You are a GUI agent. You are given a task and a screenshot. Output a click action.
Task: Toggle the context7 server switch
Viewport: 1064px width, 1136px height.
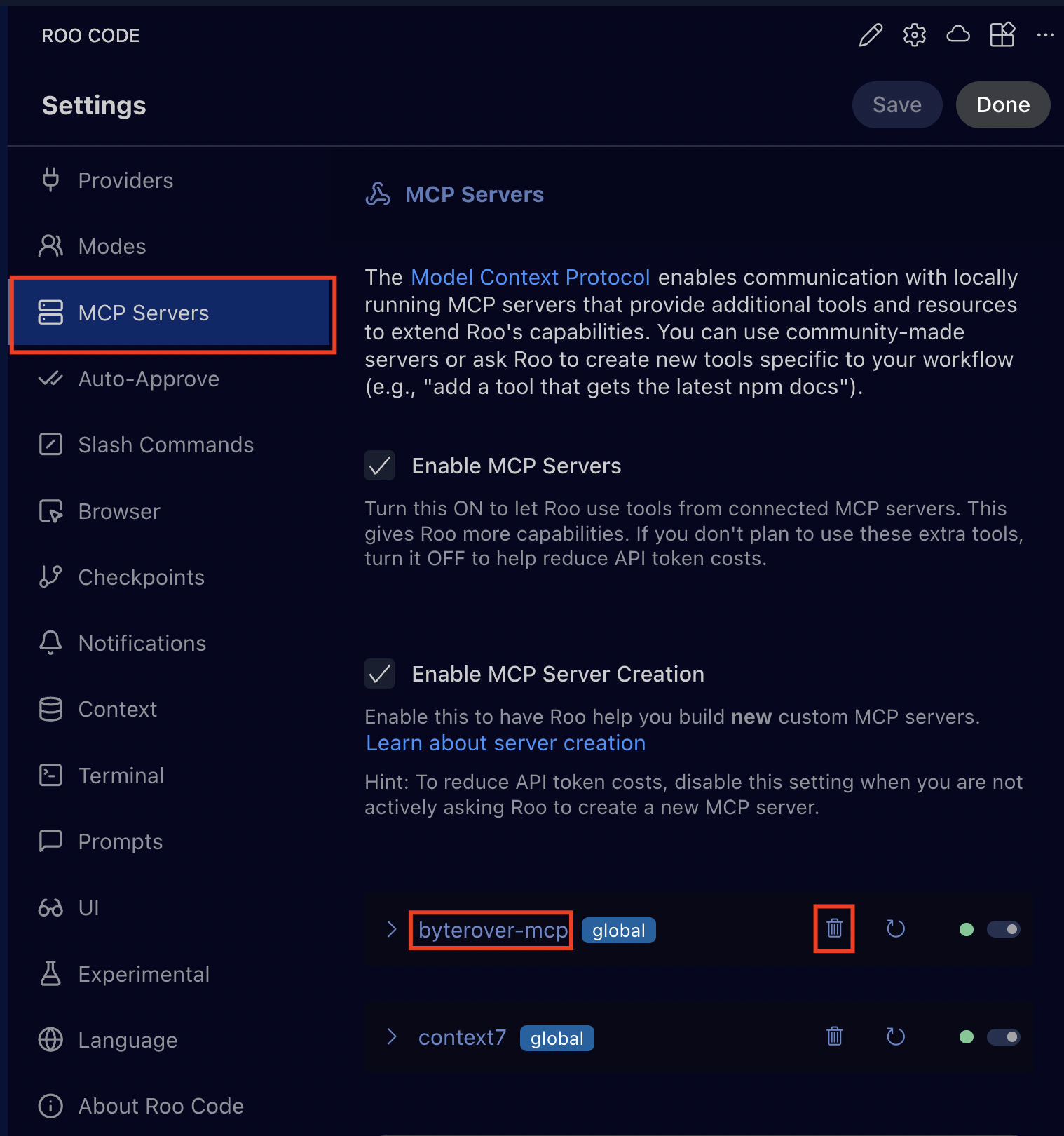(1003, 1037)
